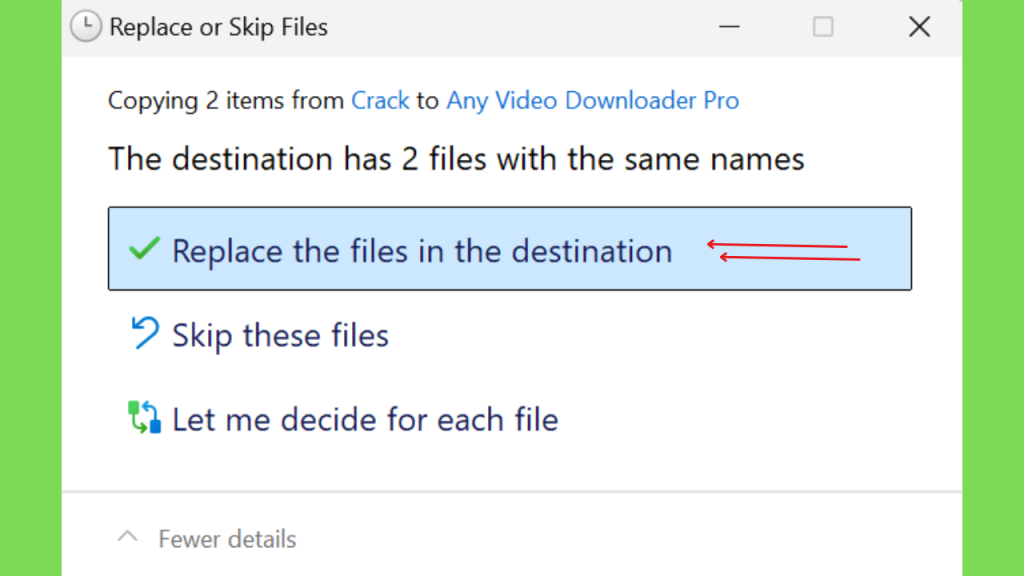Viewport: 1024px width, 576px height.
Task: Click the Copying 2 items from text
Action: [226, 101]
